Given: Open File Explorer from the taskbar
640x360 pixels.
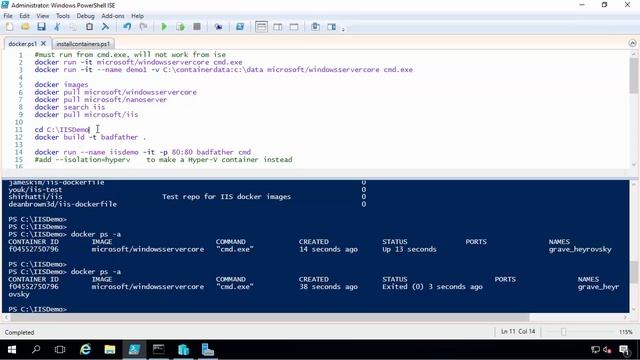Looking at the screenshot, I should click(x=109, y=350).
